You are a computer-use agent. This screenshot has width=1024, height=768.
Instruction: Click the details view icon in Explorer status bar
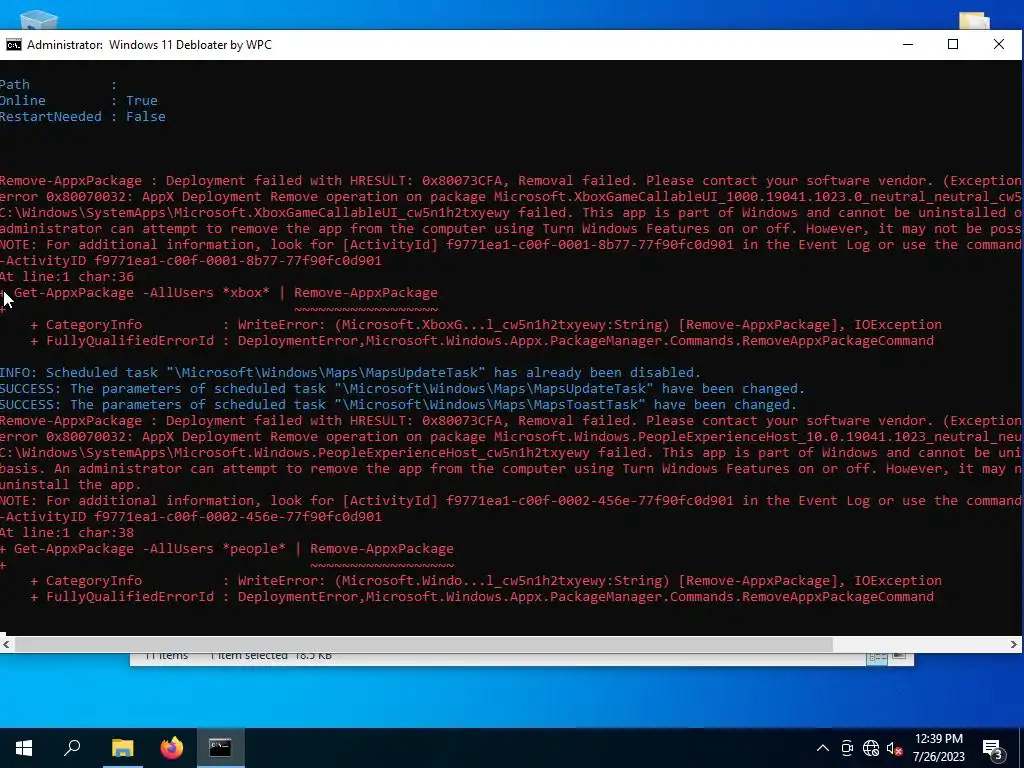coord(877,658)
